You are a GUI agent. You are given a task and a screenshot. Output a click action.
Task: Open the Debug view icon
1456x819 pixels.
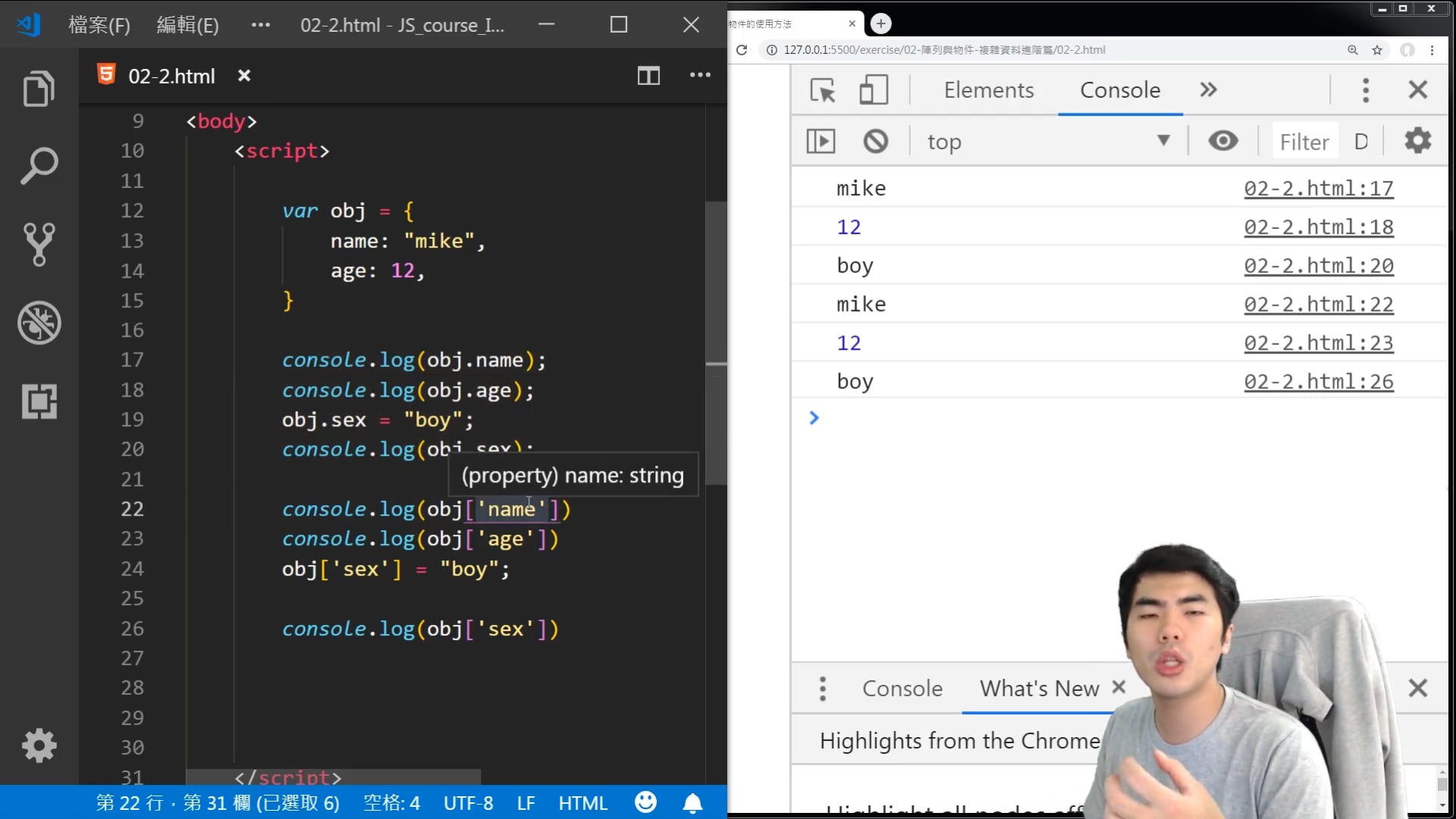pyautogui.click(x=39, y=323)
